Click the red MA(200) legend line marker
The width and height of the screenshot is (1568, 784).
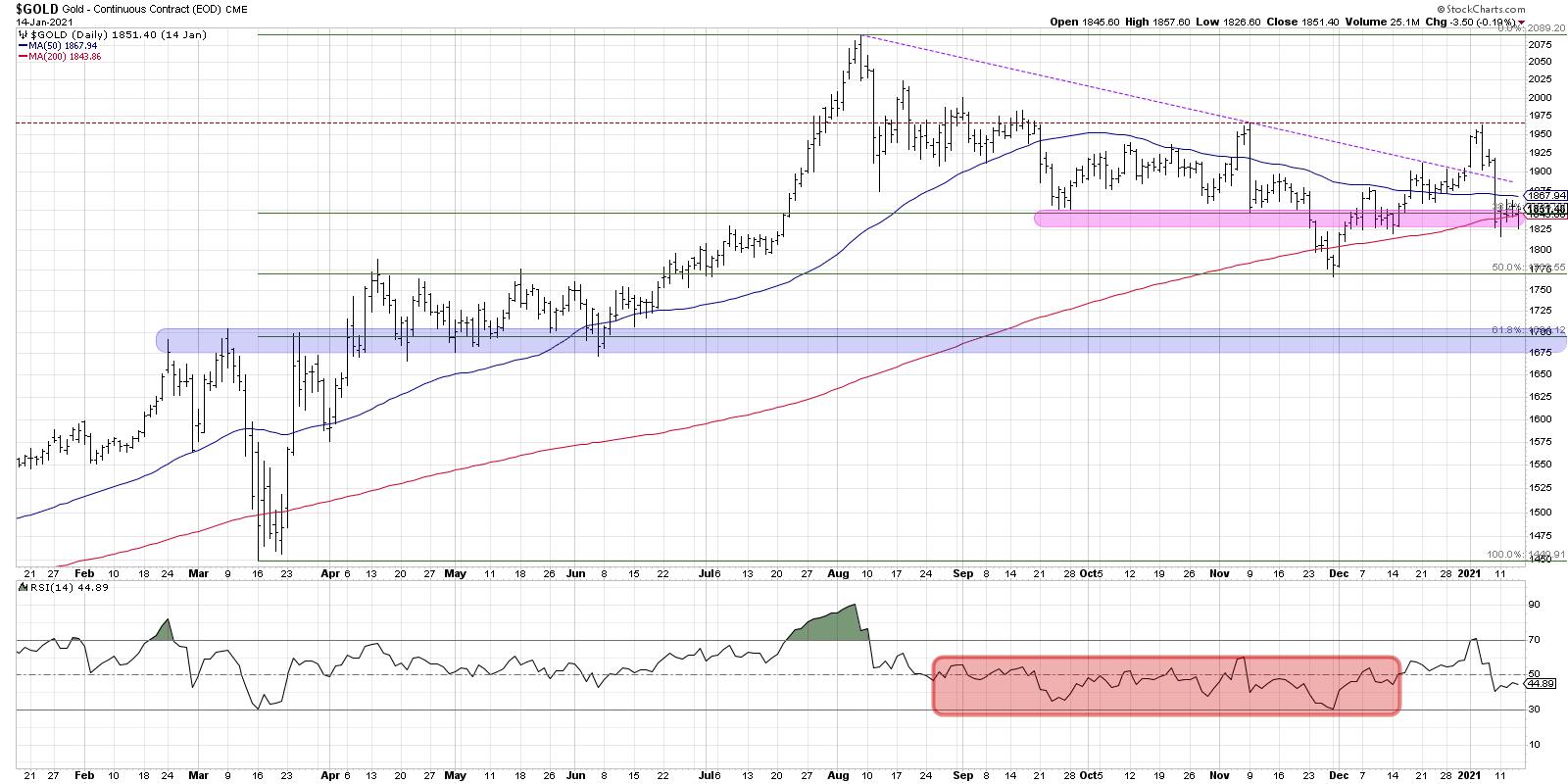tap(23, 57)
